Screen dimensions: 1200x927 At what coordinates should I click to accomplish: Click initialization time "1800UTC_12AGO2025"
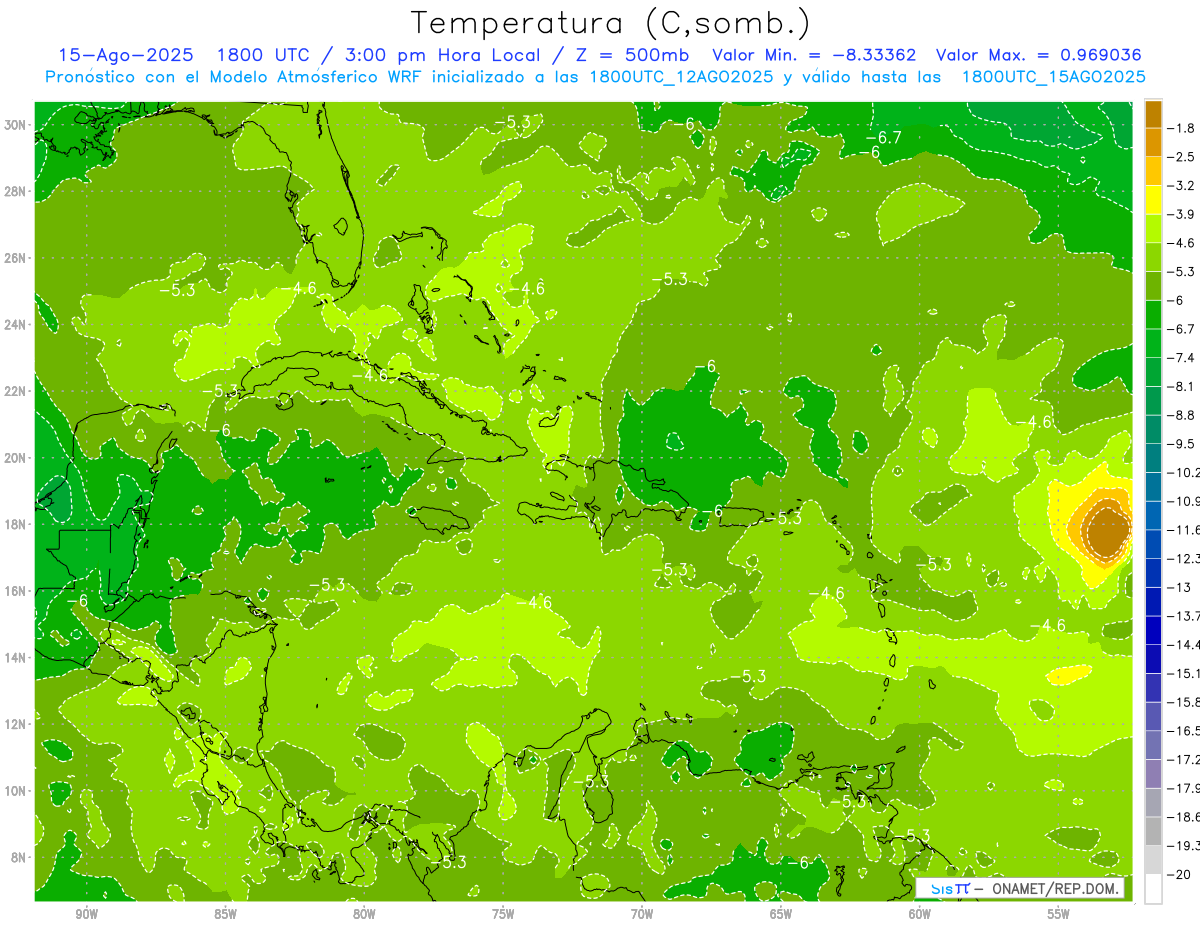click(x=681, y=77)
